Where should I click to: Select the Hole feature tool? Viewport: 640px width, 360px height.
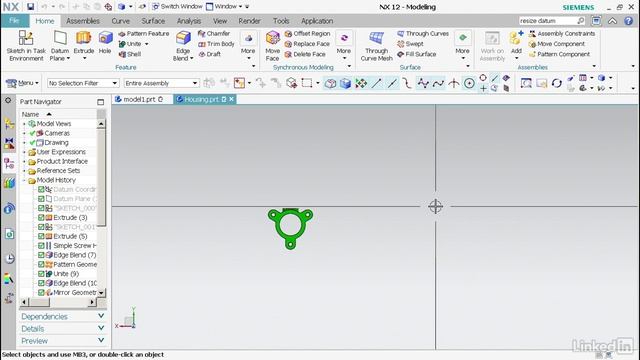pos(105,42)
